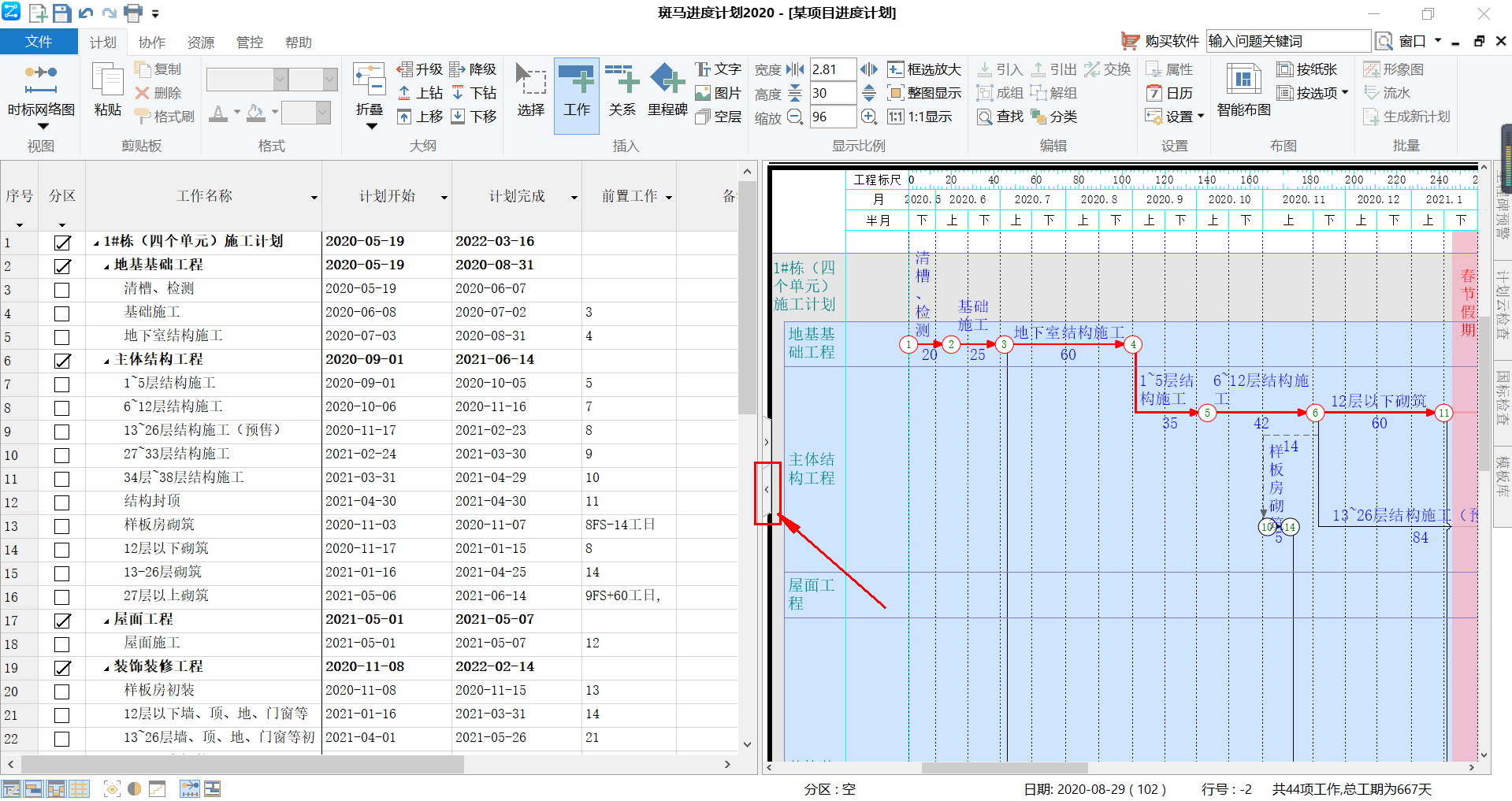The width and height of the screenshot is (1512, 801).
Task: Click the 框选放大 zoom selection icon
Action: tap(896, 69)
